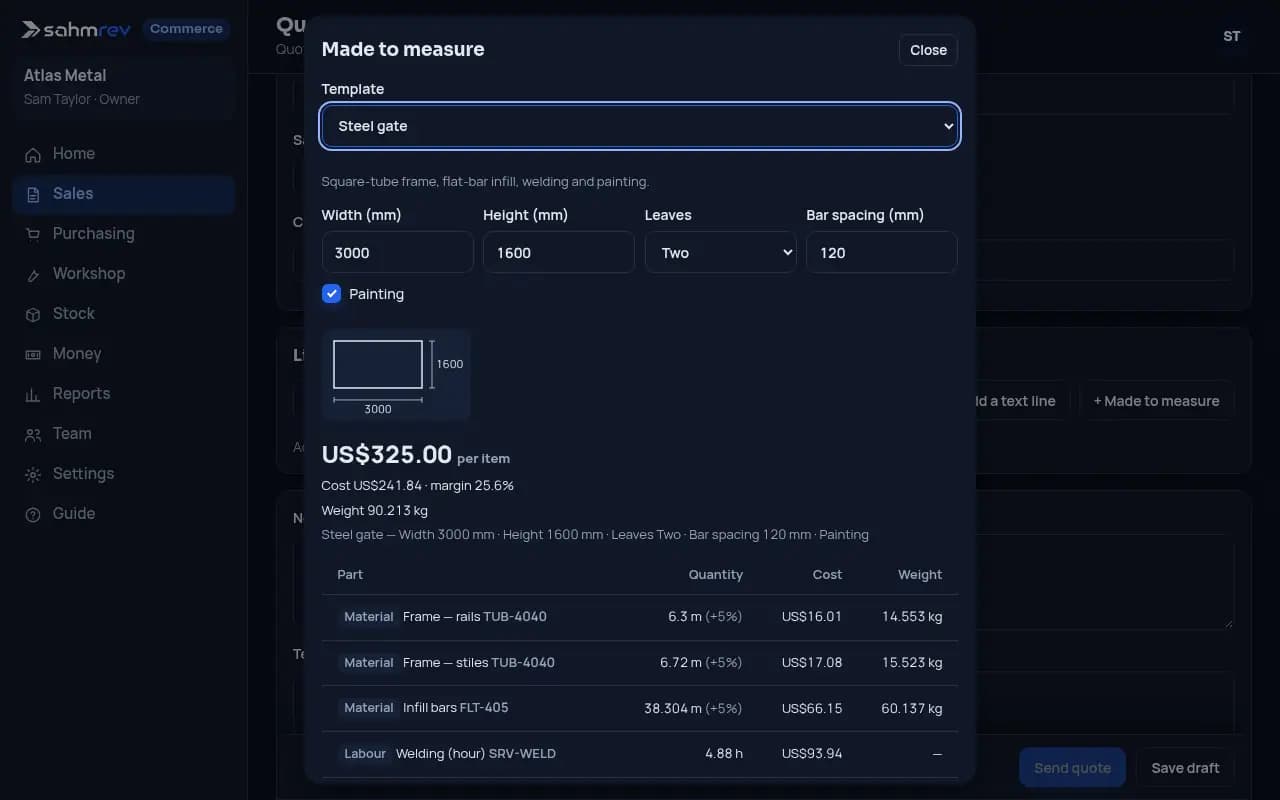
Task: Click the Money banknote icon
Action: click(33, 354)
